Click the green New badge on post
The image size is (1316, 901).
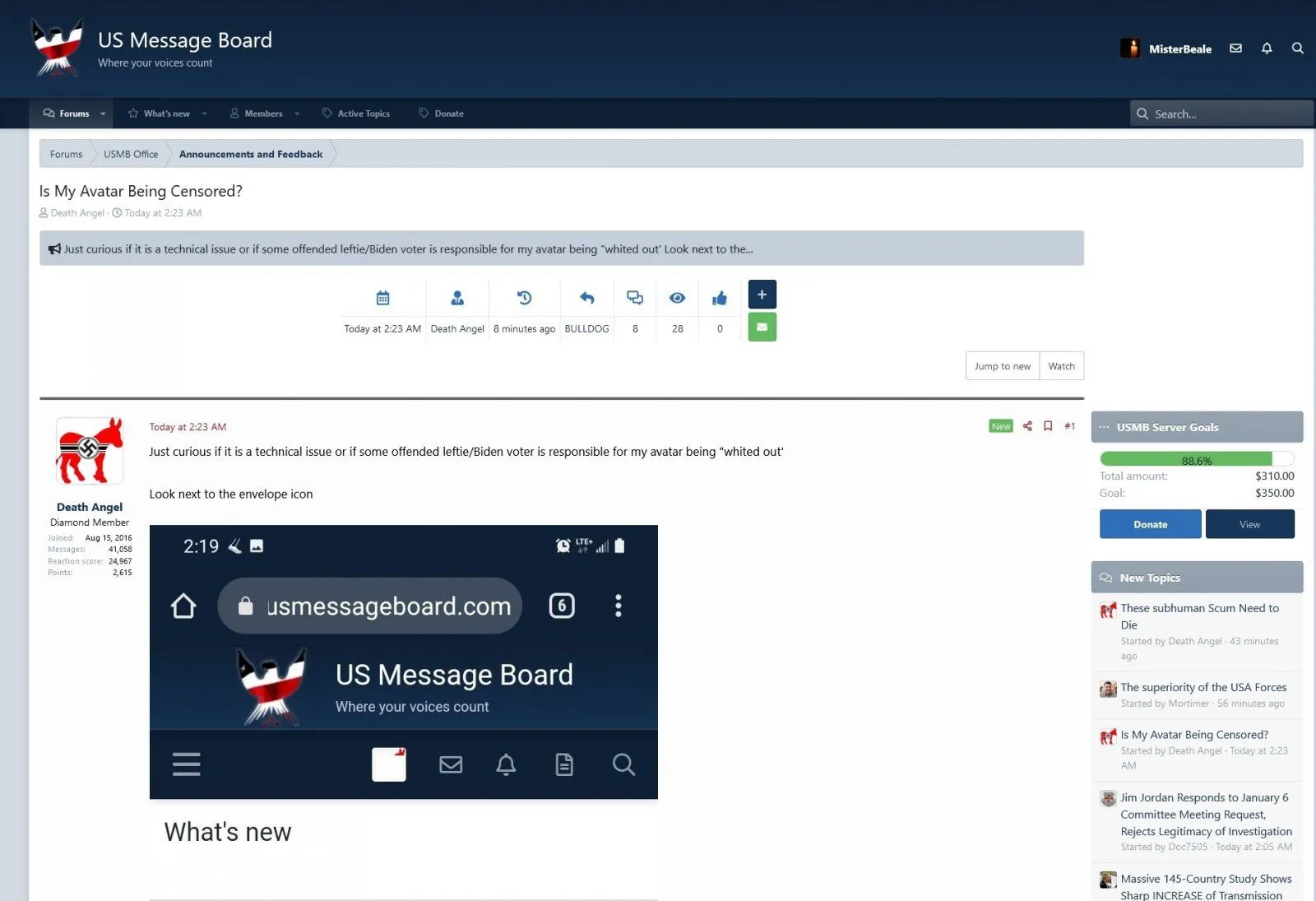pos(1001,426)
